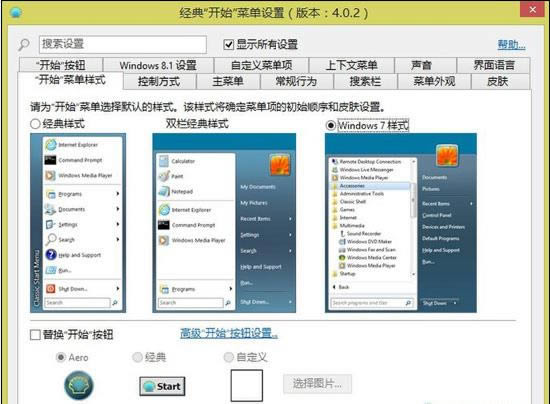550x404 pixels.
Task: Click the 选择图片 button
Action: [x=317, y=384]
